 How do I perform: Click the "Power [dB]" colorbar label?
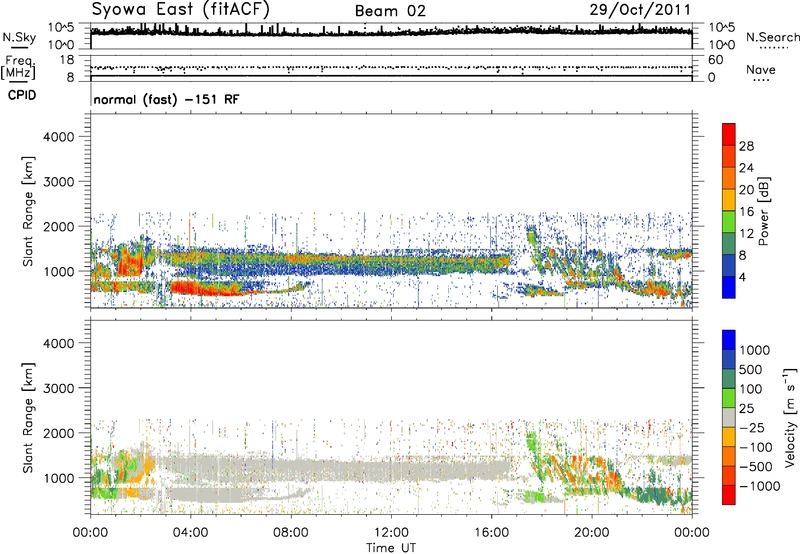(x=763, y=211)
